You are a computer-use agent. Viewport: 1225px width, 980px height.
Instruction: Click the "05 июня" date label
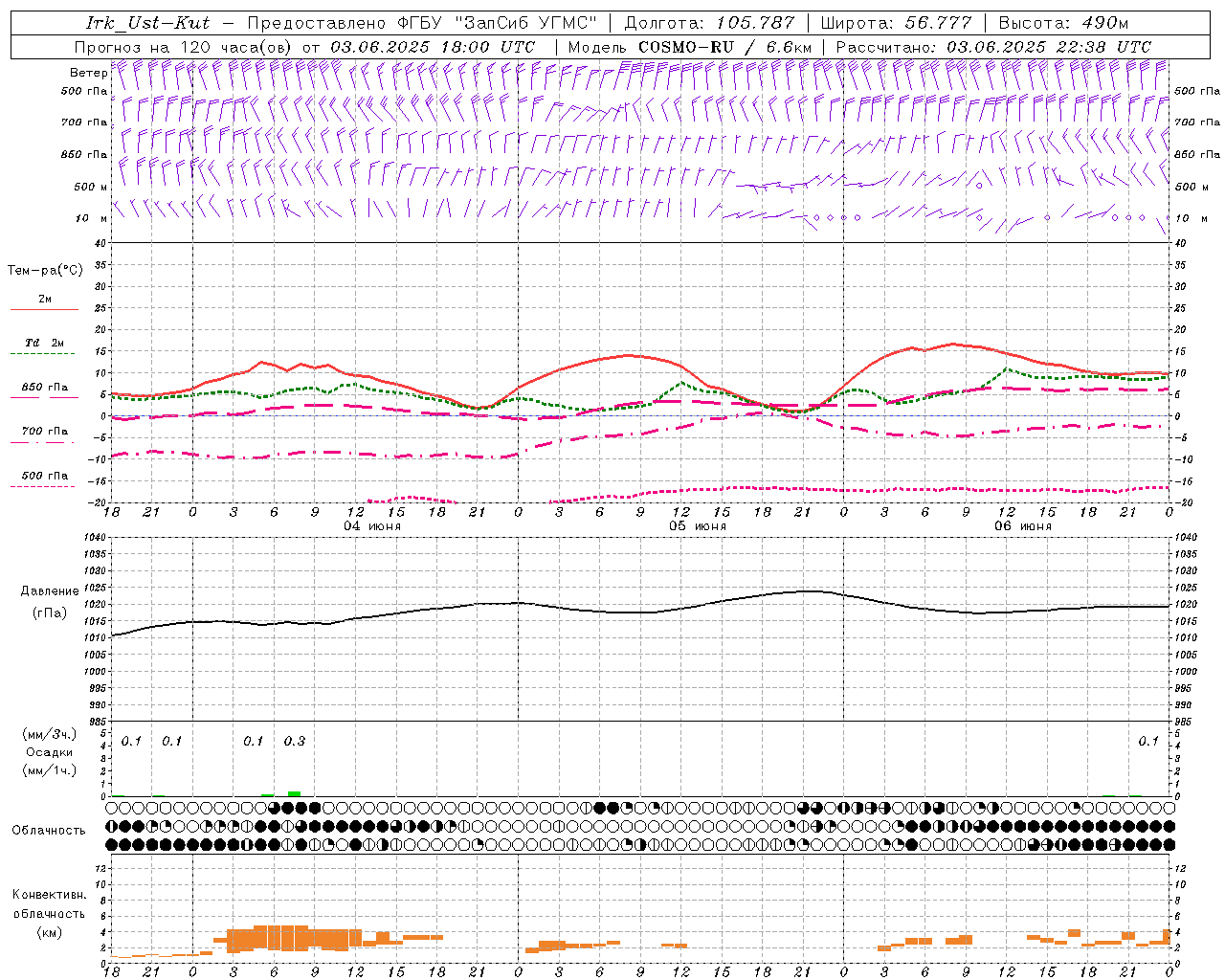point(698,526)
